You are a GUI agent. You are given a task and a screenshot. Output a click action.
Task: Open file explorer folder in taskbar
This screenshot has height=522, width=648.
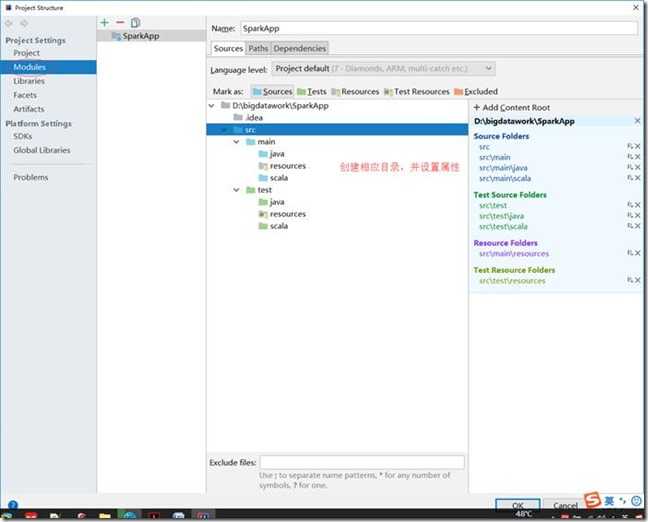[x=105, y=515]
